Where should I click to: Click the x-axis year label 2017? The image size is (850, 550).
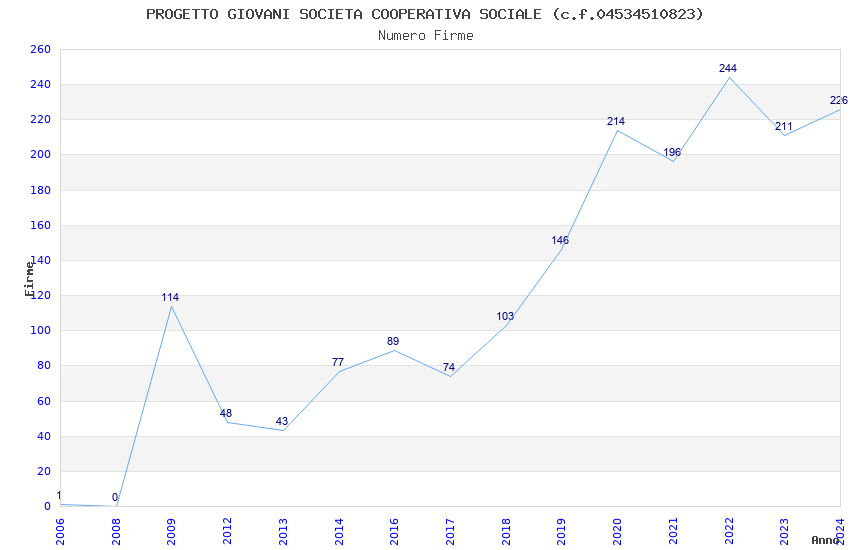pos(450,531)
